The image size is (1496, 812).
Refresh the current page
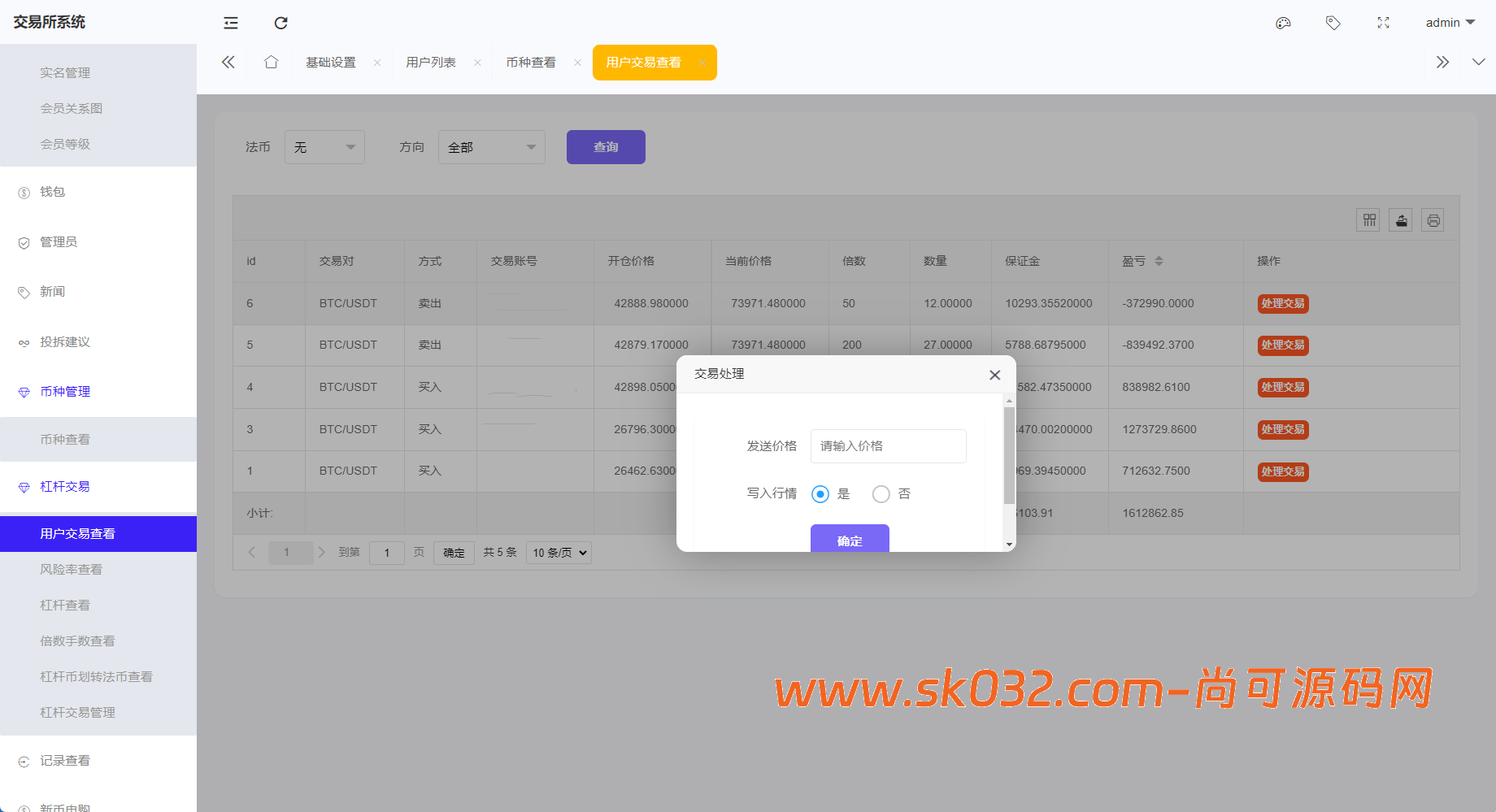coord(280,23)
